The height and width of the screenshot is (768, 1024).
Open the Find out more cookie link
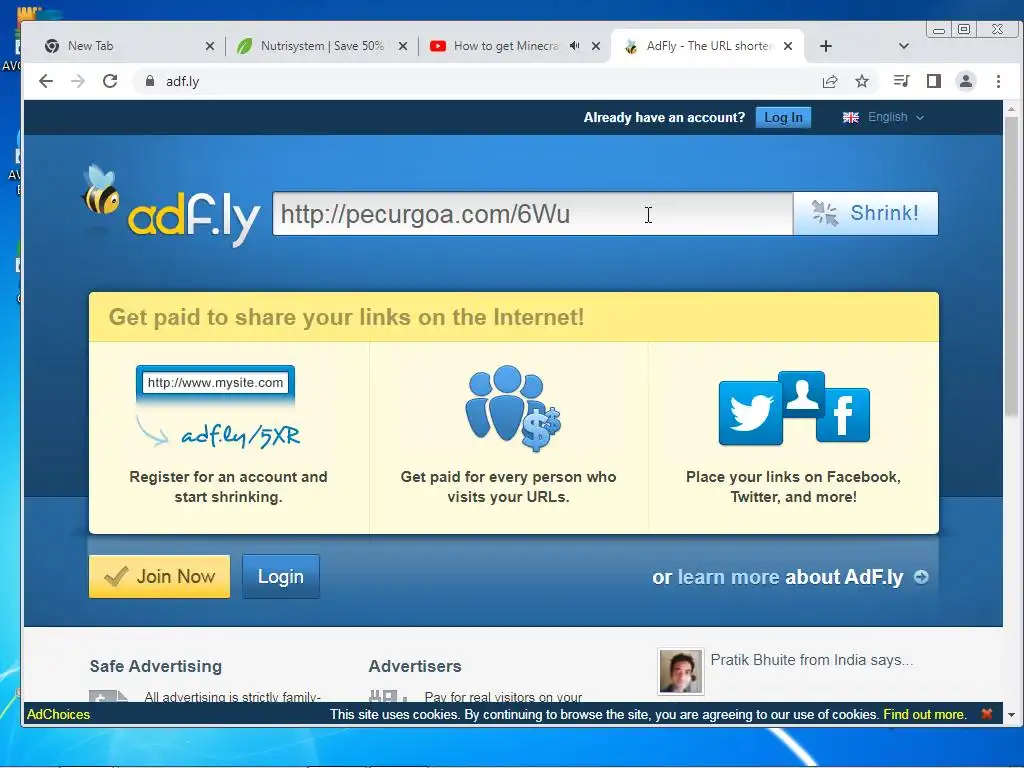(924, 714)
